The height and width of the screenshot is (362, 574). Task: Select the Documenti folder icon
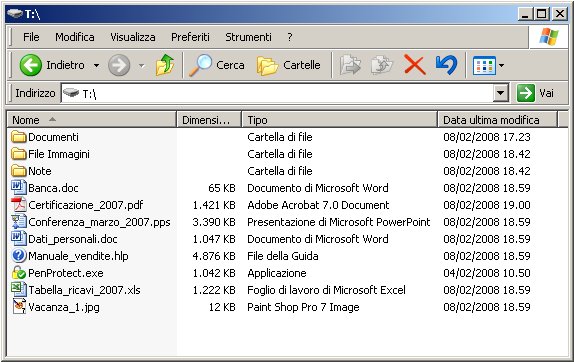click(x=19, y=137)
